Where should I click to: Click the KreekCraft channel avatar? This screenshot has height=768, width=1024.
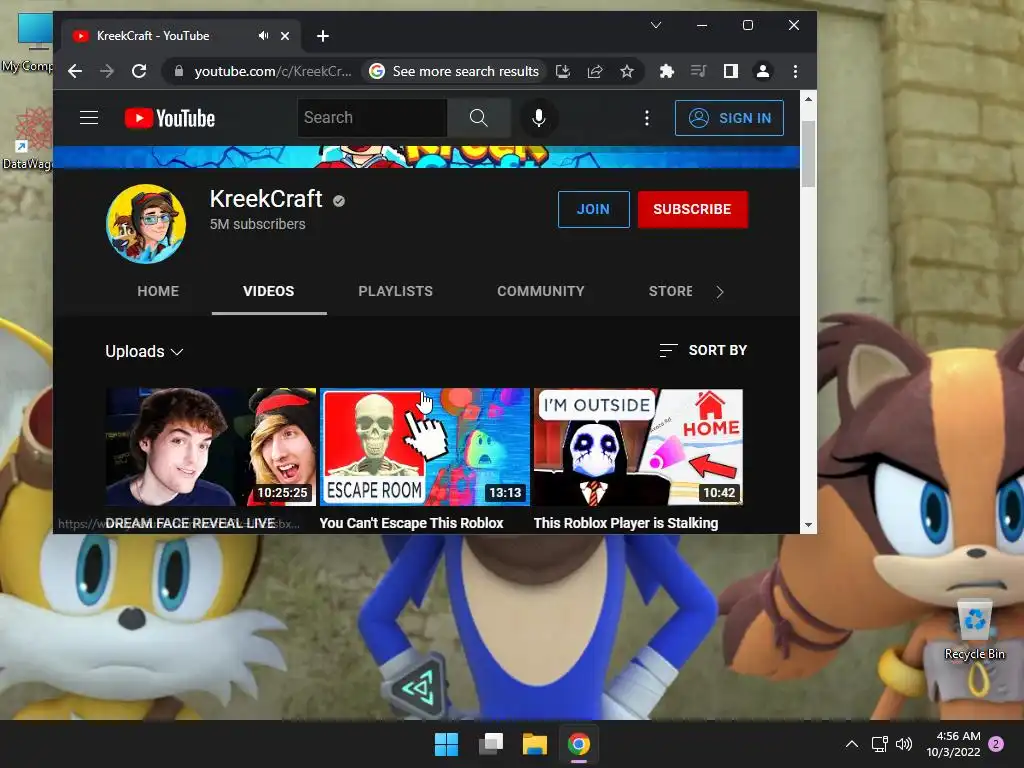(x=146, y=224)
